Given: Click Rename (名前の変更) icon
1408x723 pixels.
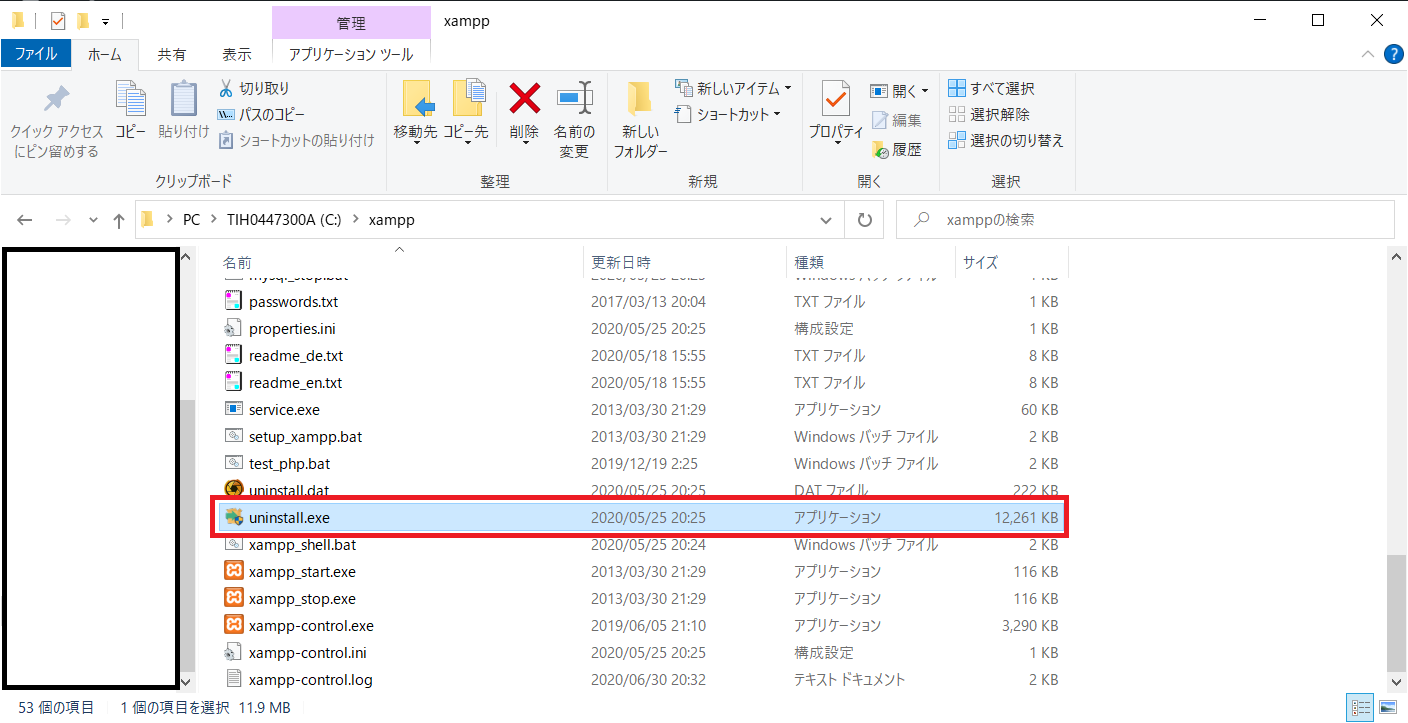Looking at the screenshot, I should pyautogui.click(x=574, y=98).
